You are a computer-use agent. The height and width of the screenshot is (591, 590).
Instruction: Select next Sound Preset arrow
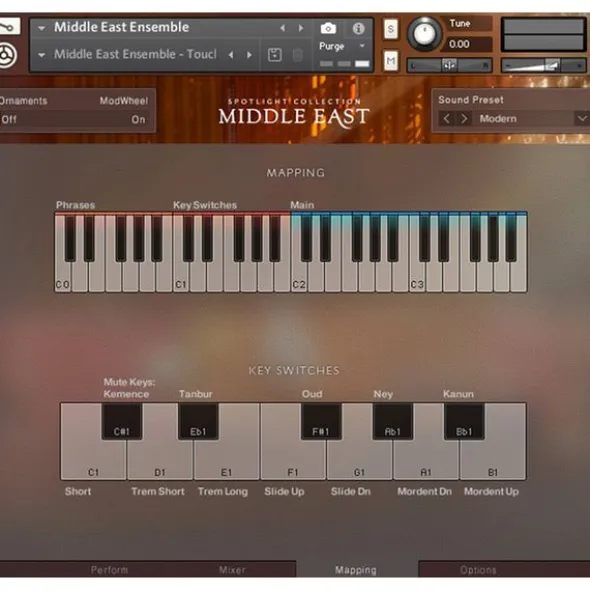coord(464,119)
